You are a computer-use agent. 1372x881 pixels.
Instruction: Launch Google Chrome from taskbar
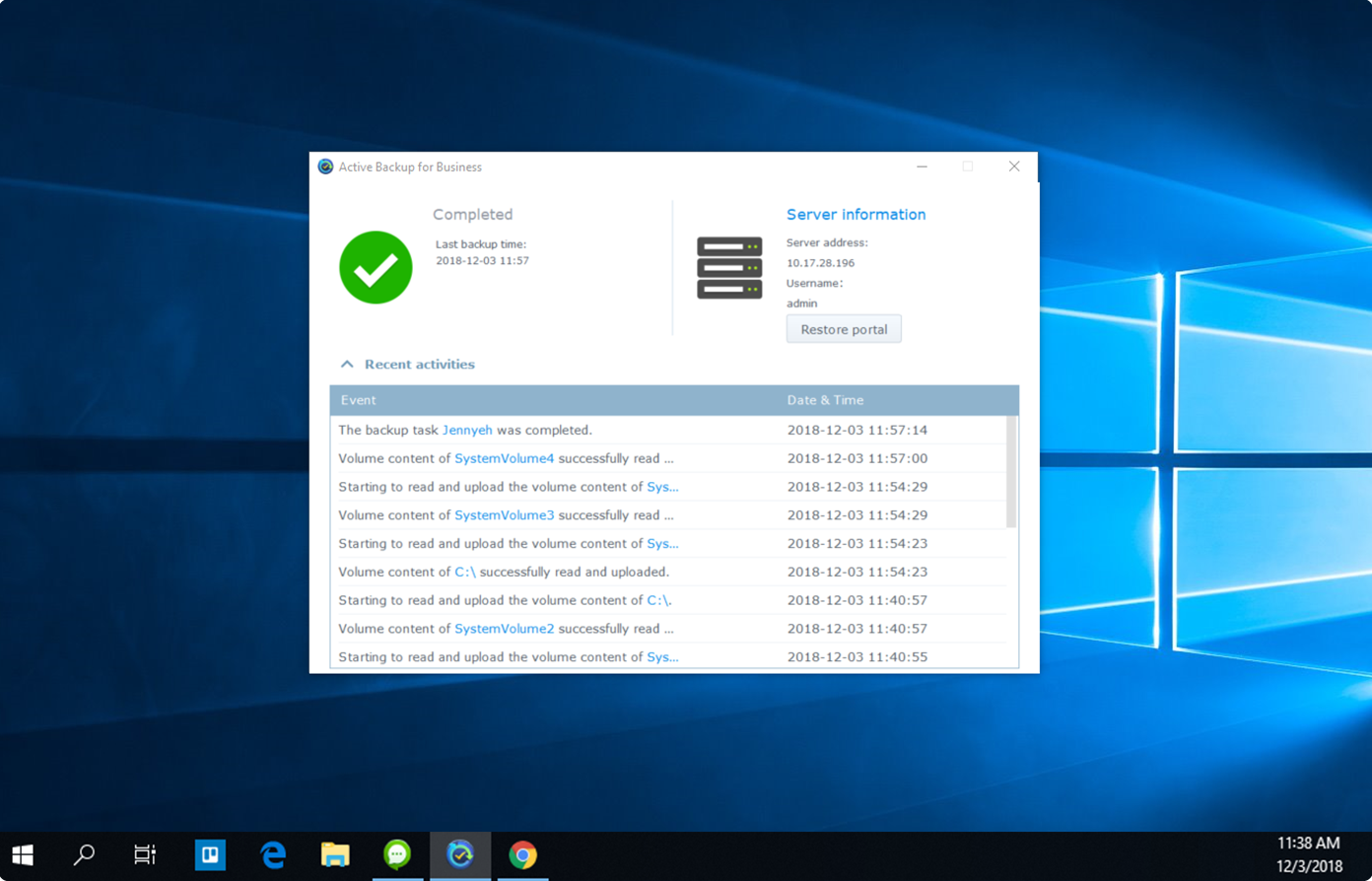(x=522, y=854)
